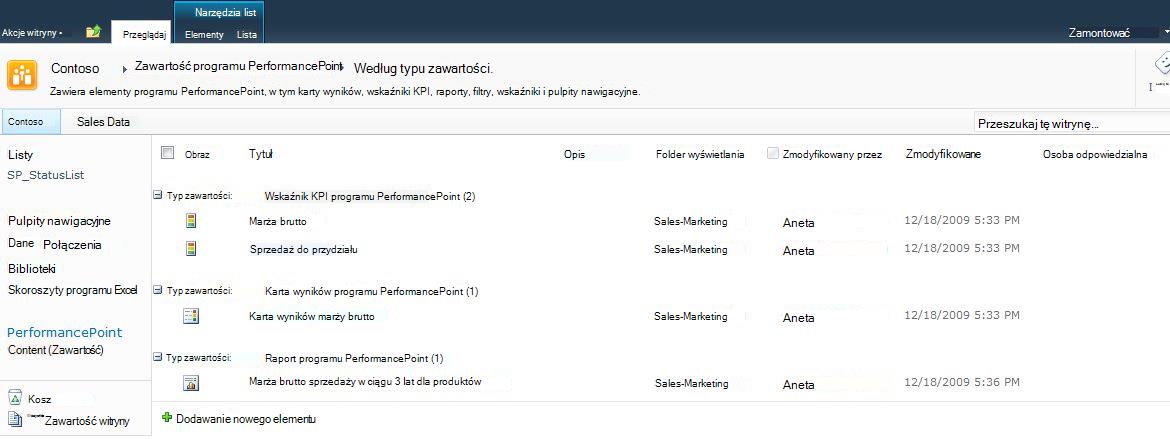This screenshot has height=439, width=1170.
Task: Sort by the Osoba odpowiedzialna column header
Action: (x=1095, y=155)
